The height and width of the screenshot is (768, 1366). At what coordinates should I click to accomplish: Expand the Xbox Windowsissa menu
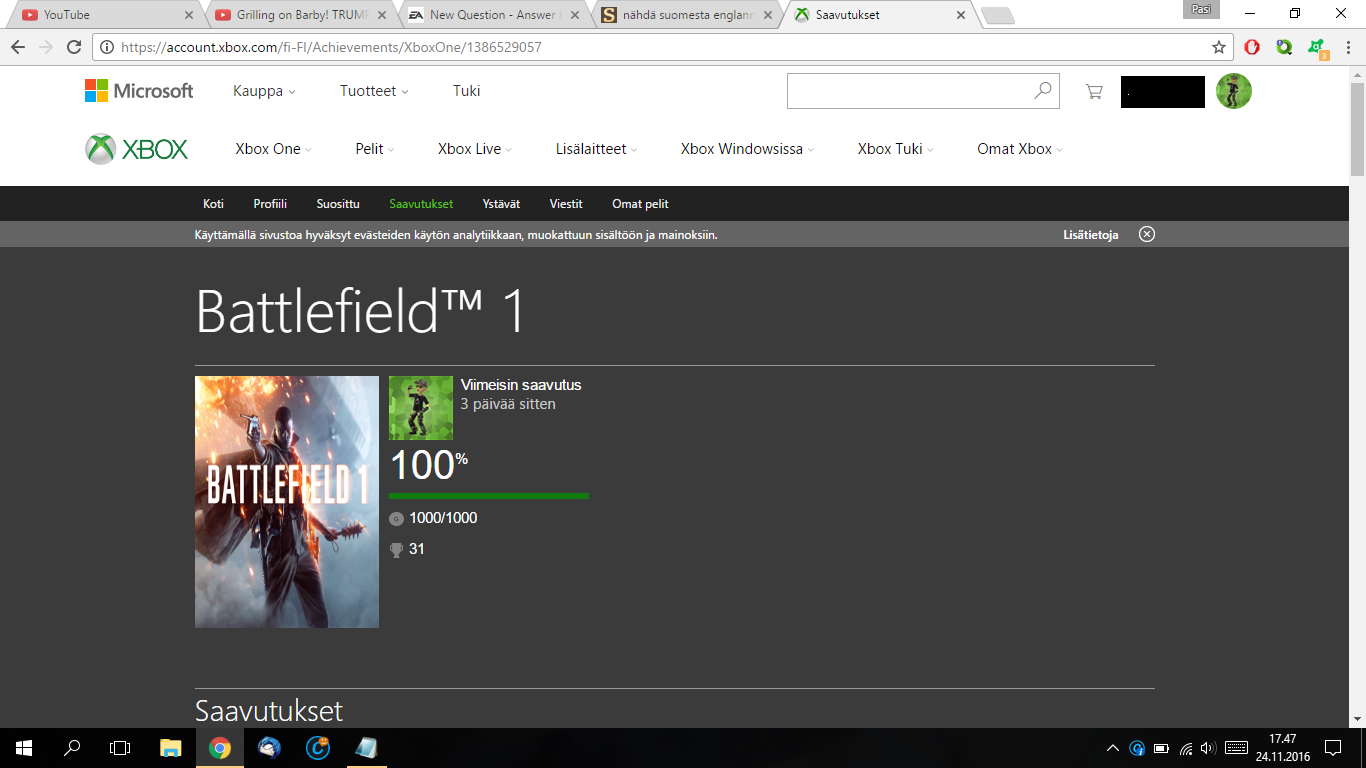747,149
